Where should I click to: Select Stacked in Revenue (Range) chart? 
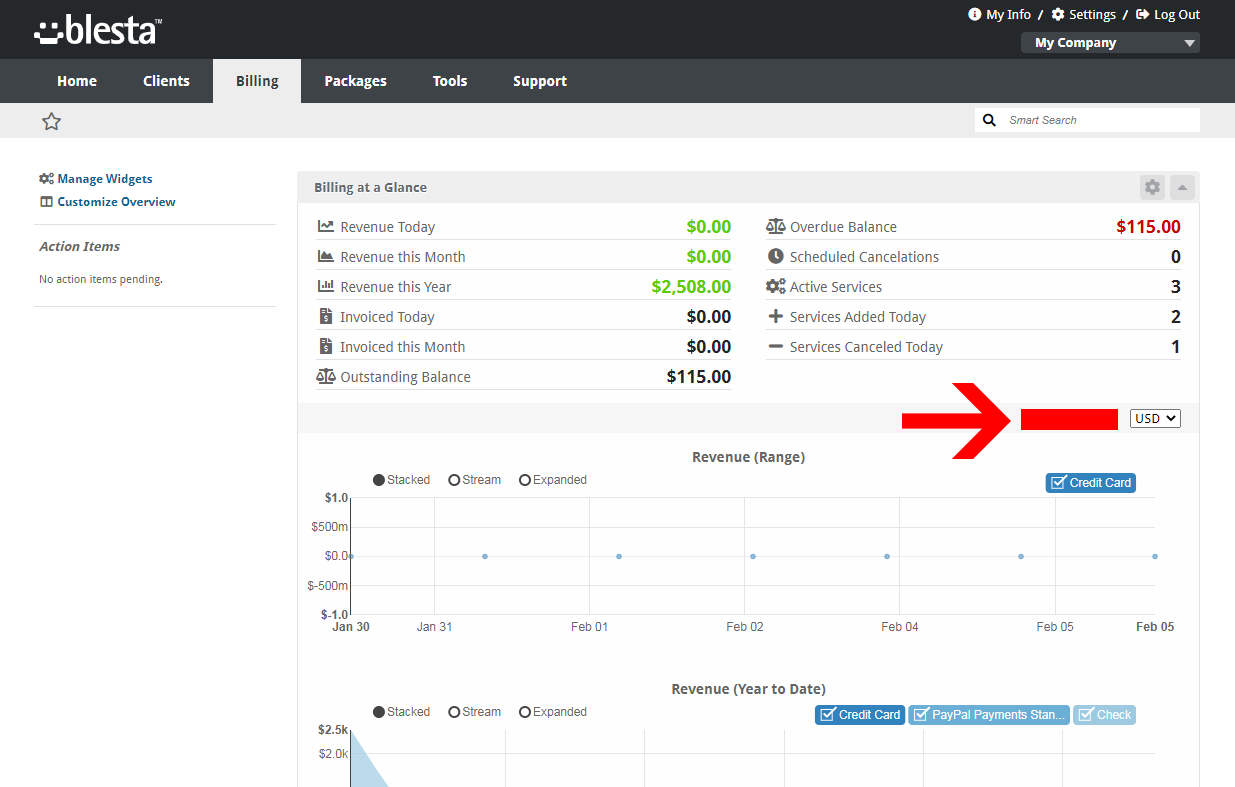click(x=401, y=480)
